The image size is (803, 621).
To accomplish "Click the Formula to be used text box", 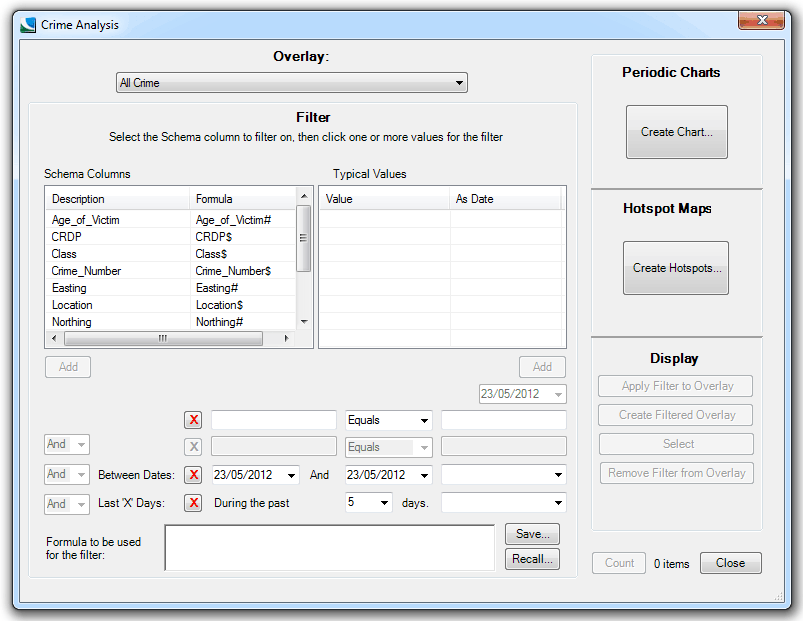I will point(330,547).
